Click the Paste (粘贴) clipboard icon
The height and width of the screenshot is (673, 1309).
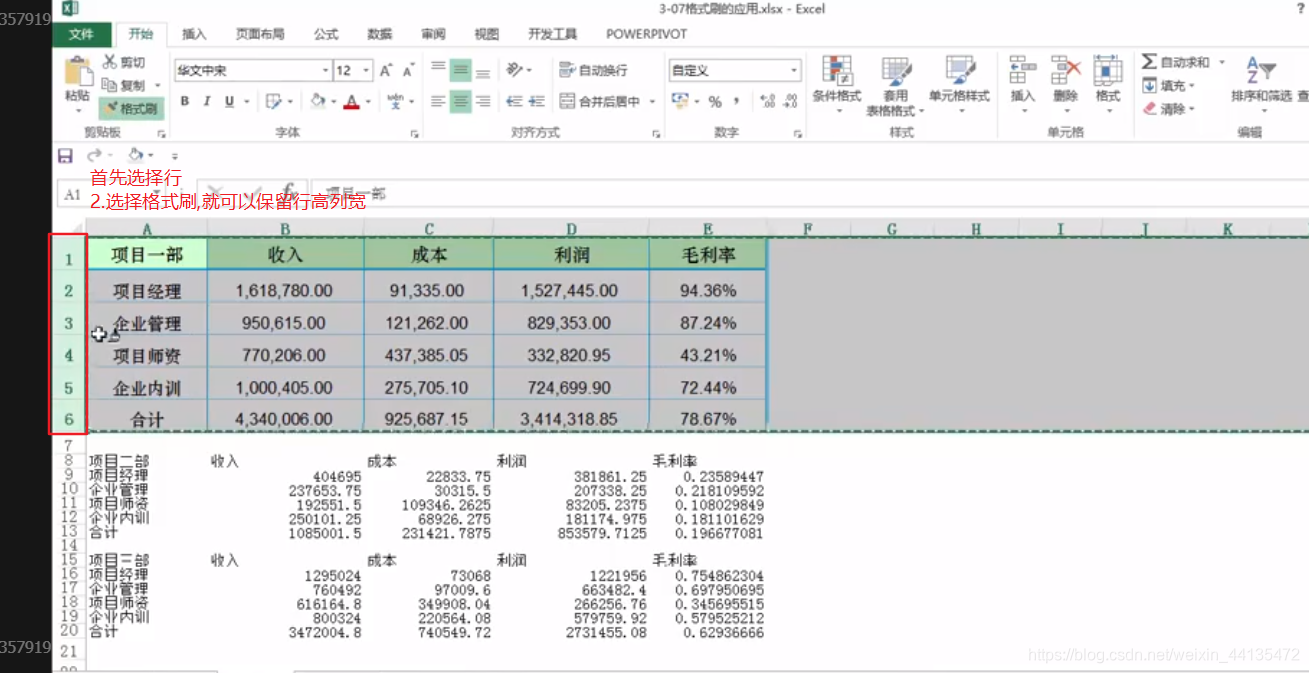[77, 71]
